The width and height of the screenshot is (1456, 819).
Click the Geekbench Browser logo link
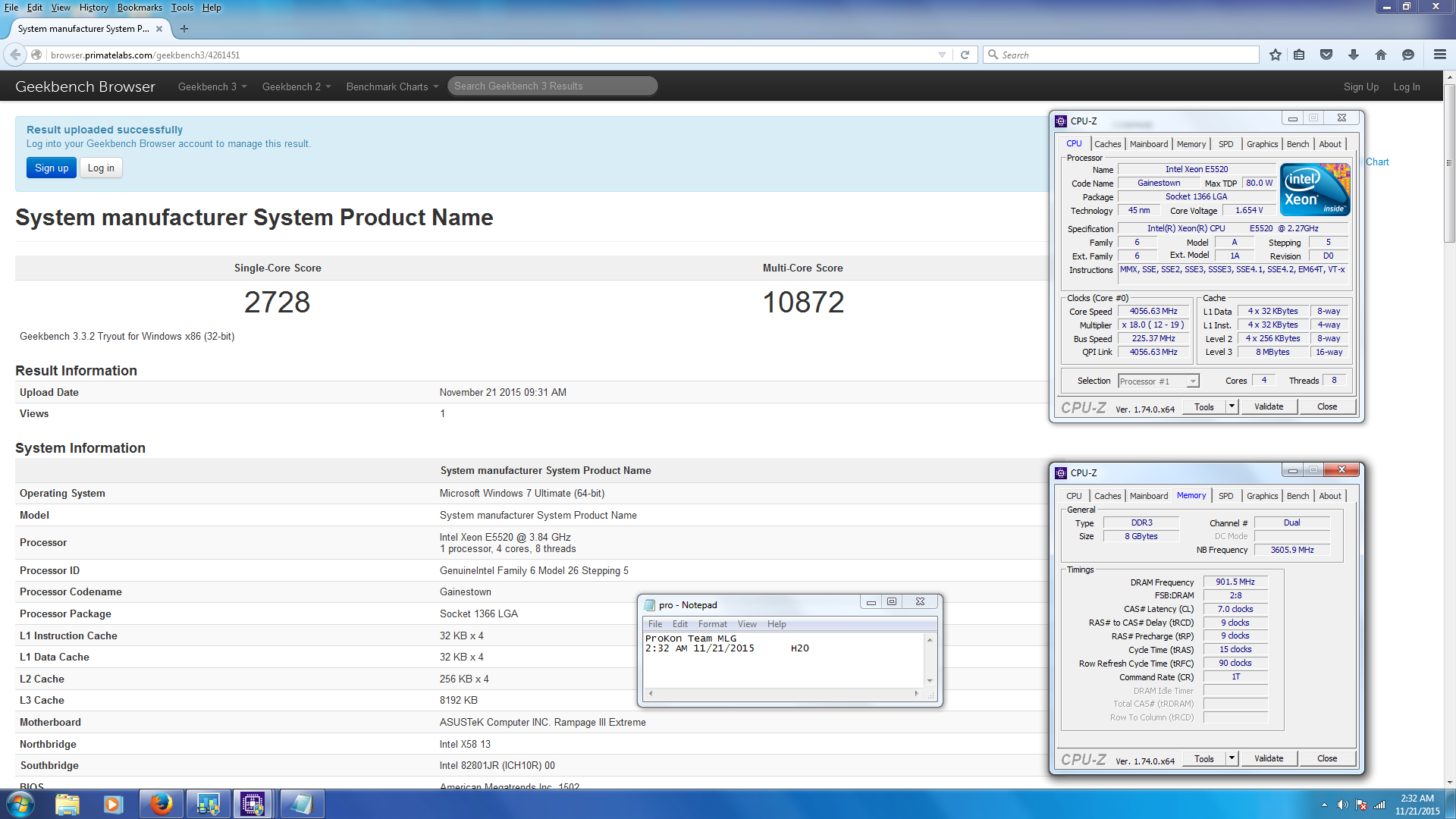pos(85,86)
